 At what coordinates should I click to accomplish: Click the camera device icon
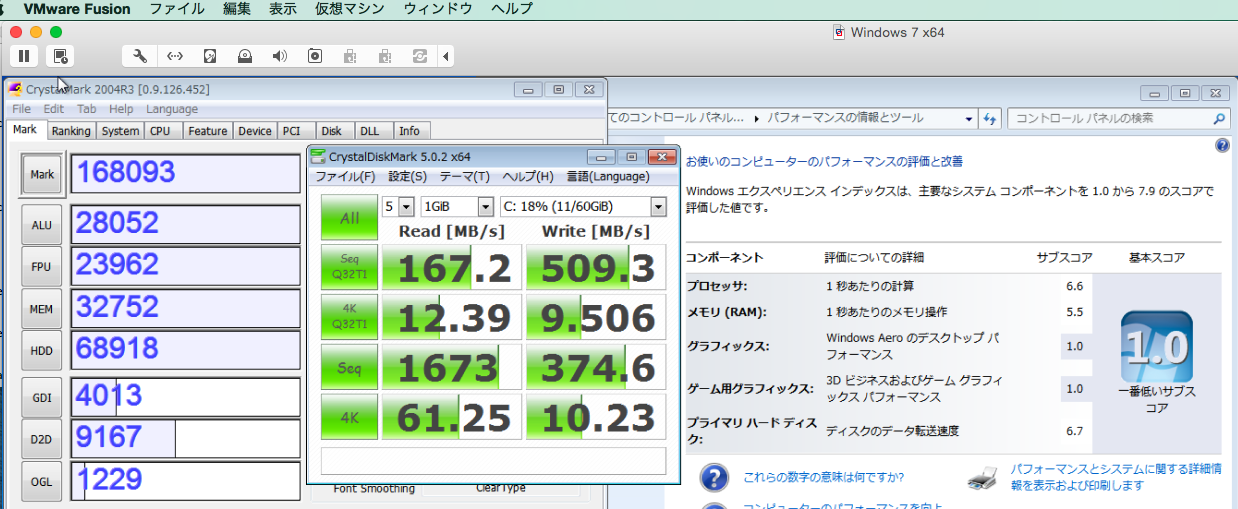(315, 56)
